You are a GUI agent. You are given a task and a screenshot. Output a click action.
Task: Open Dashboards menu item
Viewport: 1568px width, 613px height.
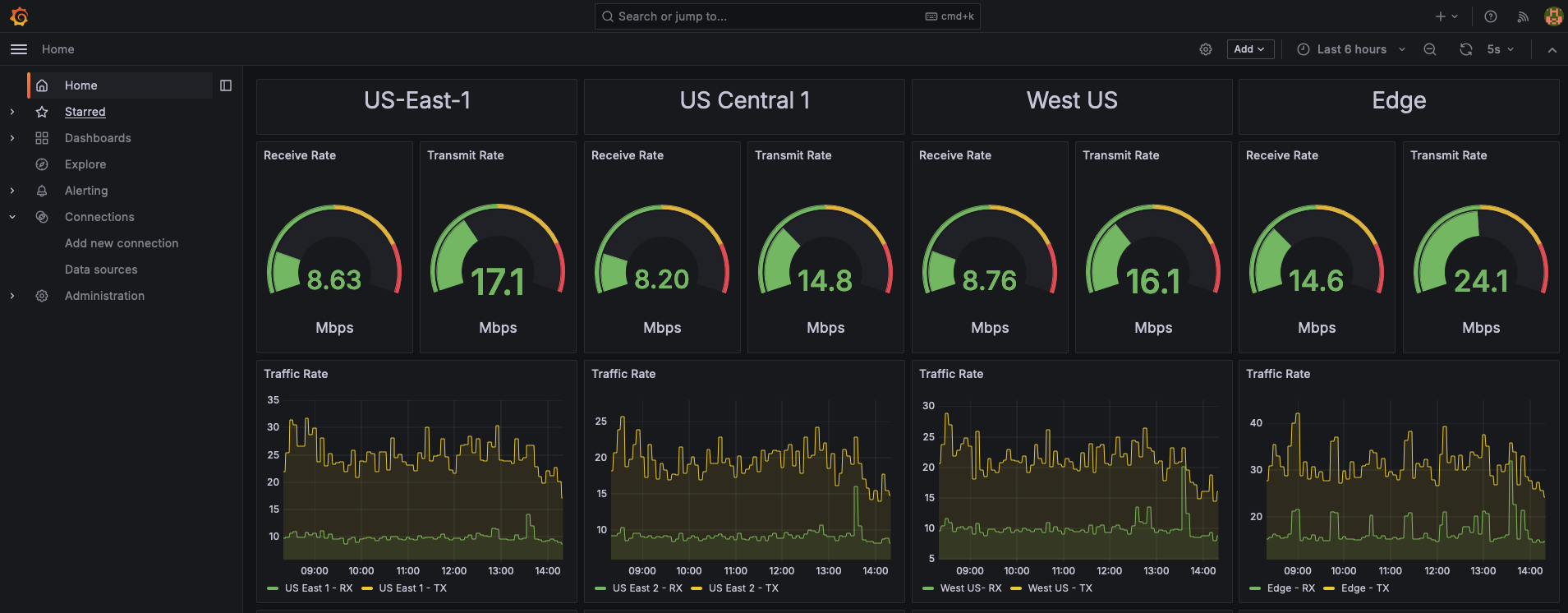pyautogui.click(x=98, y=138)
